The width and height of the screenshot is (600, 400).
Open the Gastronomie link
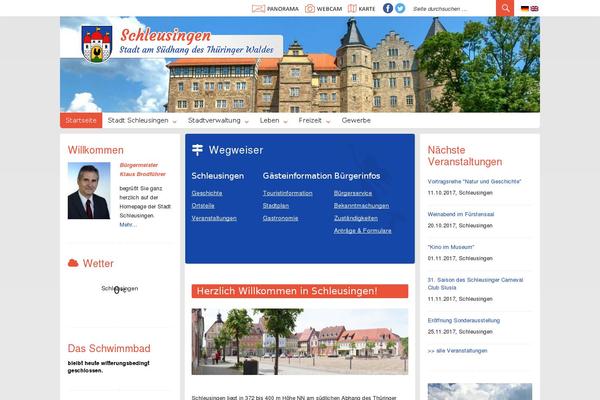point(280,218)
